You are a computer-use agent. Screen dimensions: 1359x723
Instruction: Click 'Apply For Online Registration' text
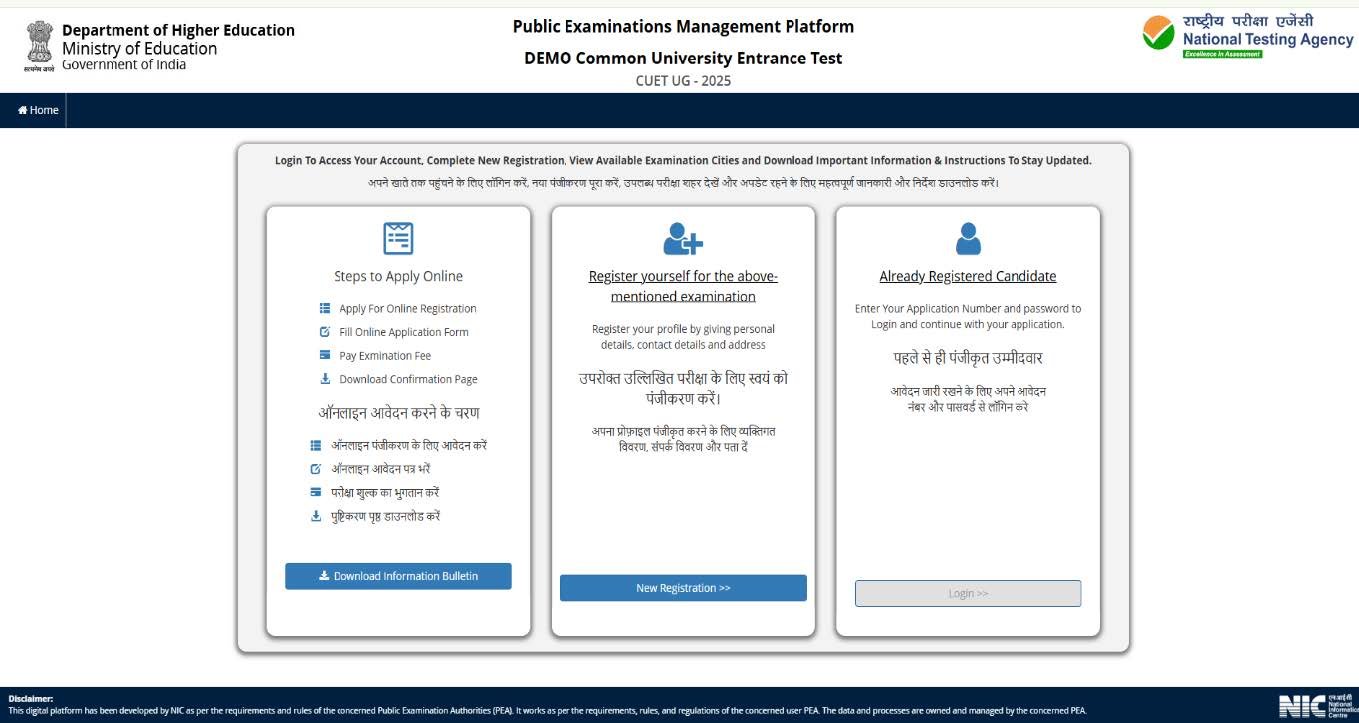point(408,308)
